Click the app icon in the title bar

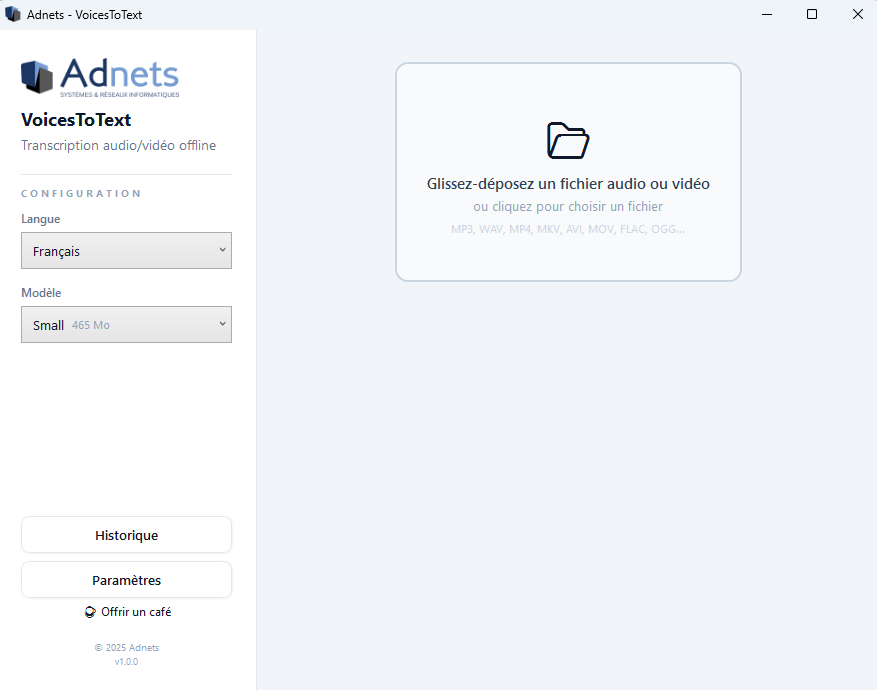[x=13, y=14]
